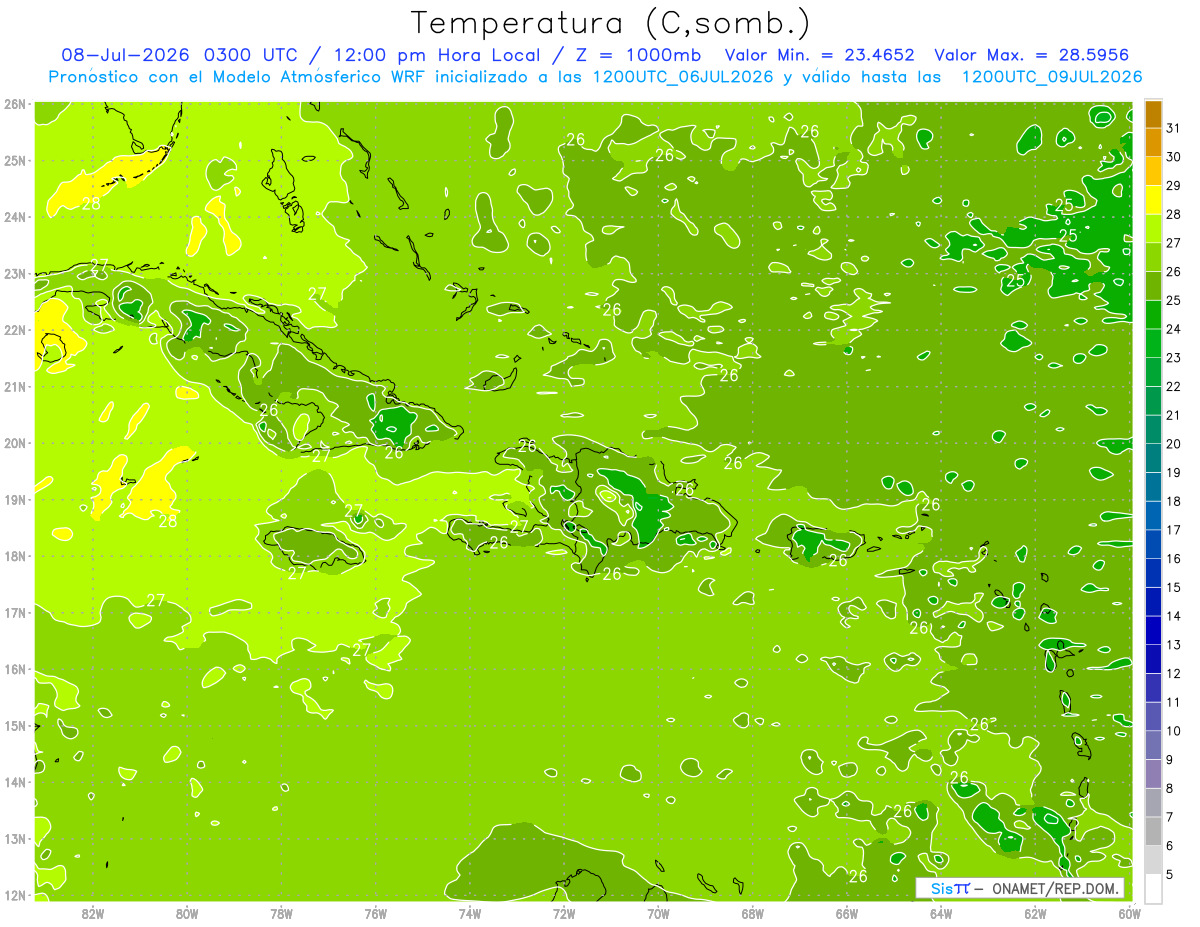This screenshot has width=1200, height=927.
Task: Click the 66W longitude axis label
Action: (846, 912)
